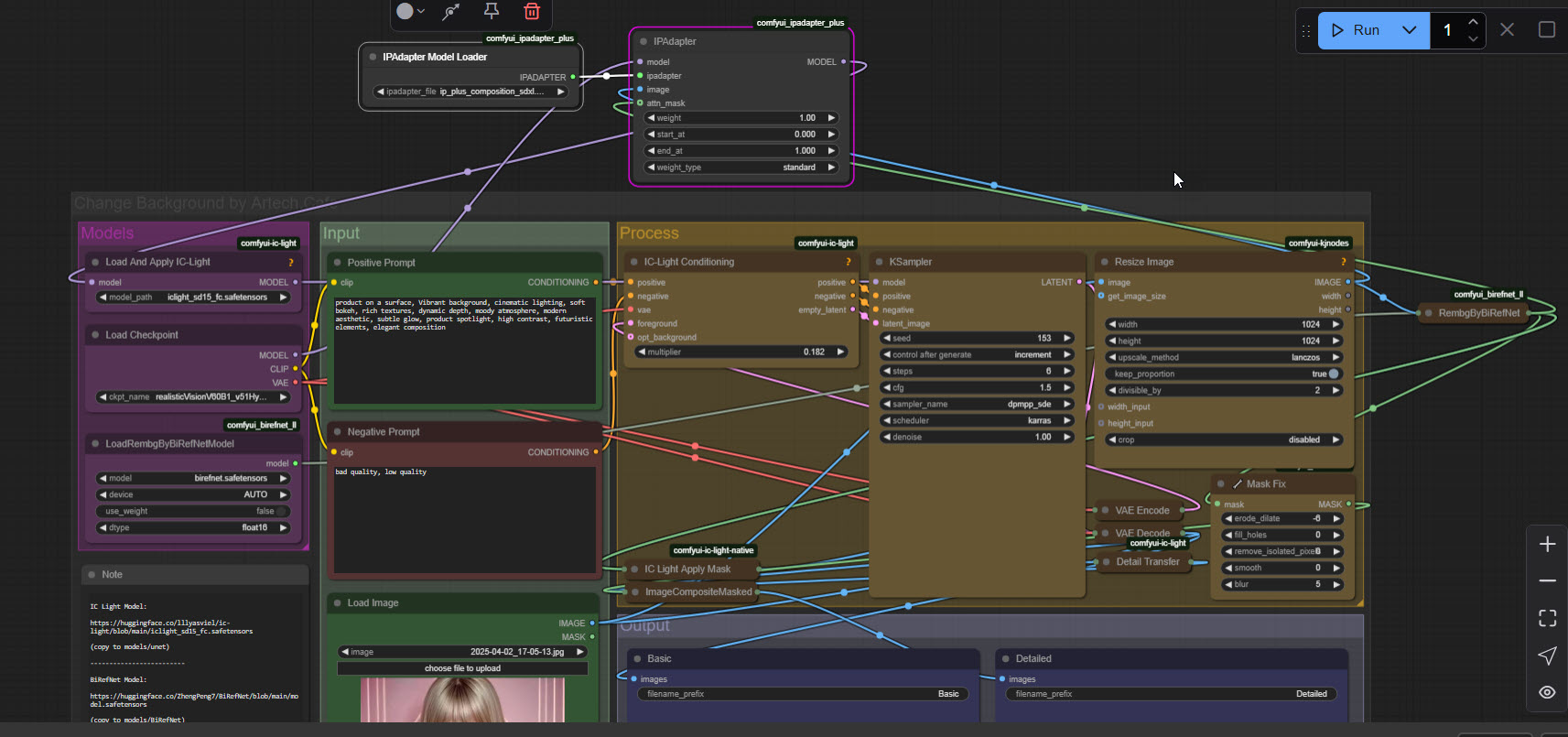Screen dimensions: 1568x737
Task: Open the Run button dropdown arrow
Action: pyautogui.click(x=1409, y=30)
